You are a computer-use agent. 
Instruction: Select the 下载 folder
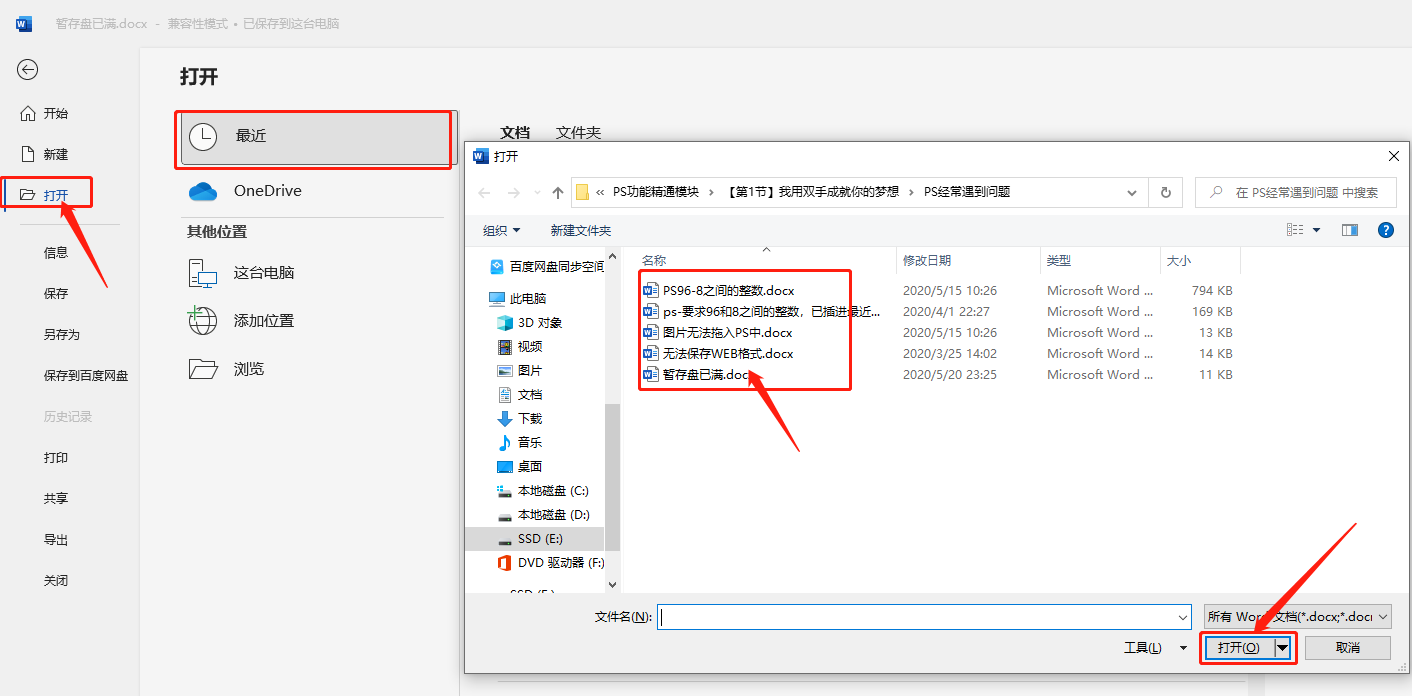point(520,419)
